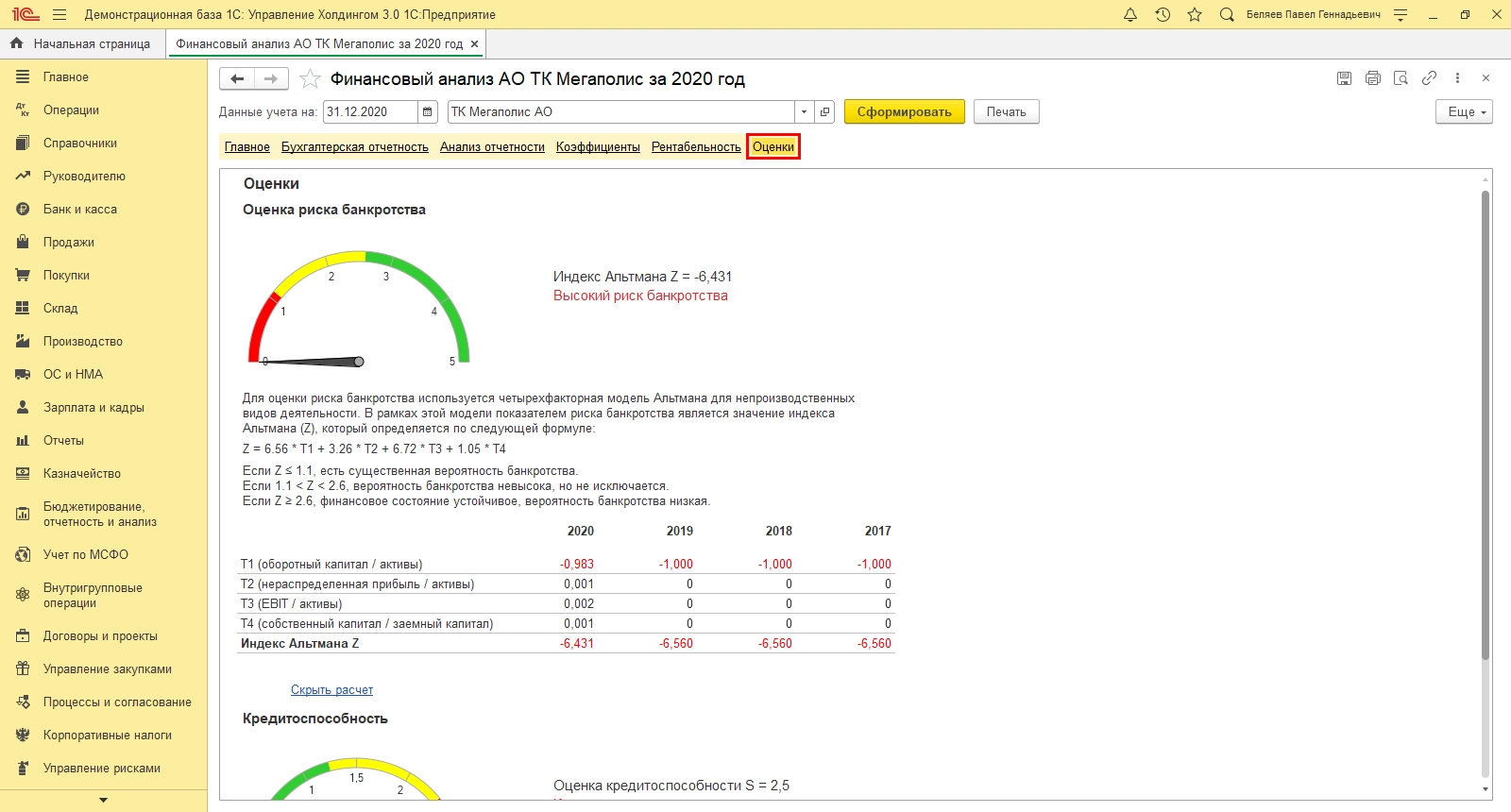Open Управление рисками section in sidebar
Image resolution: width=1511 pixels, height=812 pixels.
pos(104,769)
